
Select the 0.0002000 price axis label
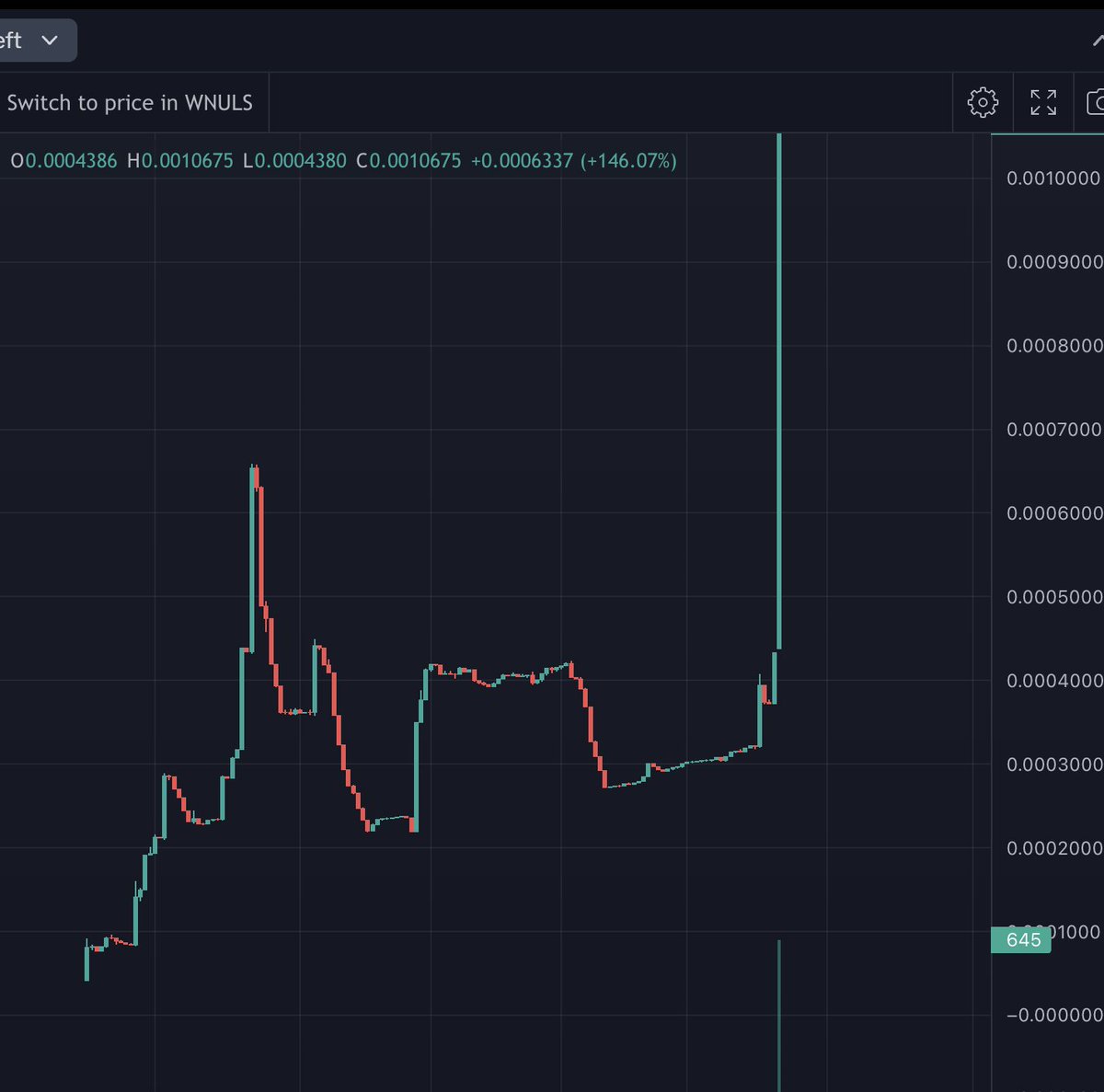pyautogui.click(x=1054, y=848)
